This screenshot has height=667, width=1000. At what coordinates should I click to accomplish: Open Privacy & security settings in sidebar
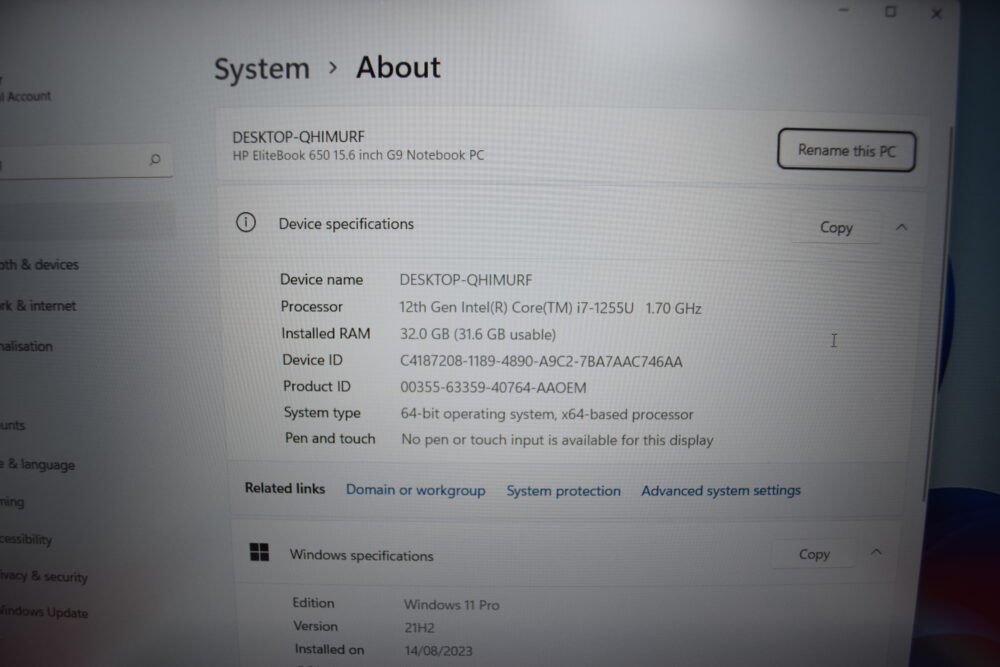44,576
